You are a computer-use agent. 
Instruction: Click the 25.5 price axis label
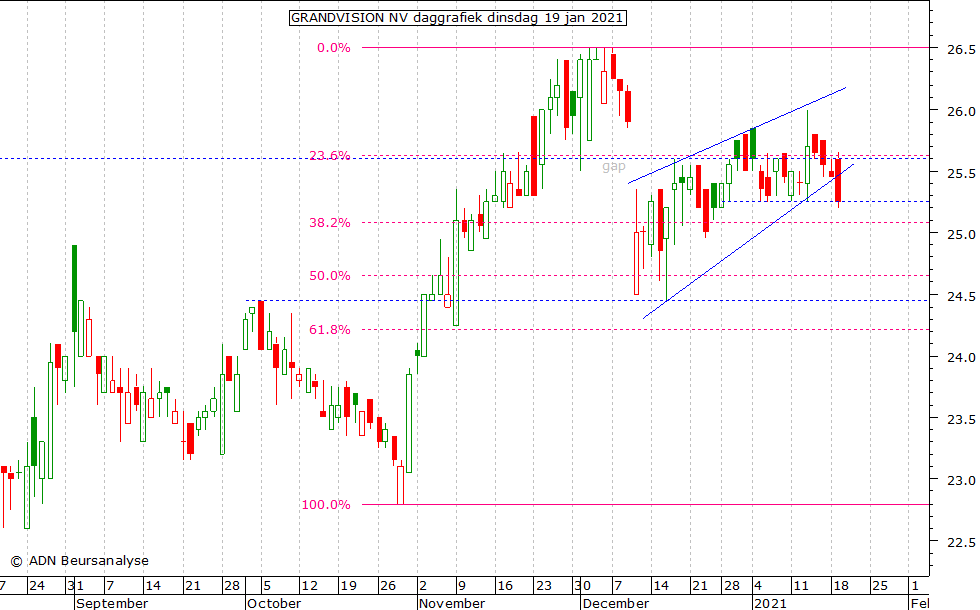961,174
